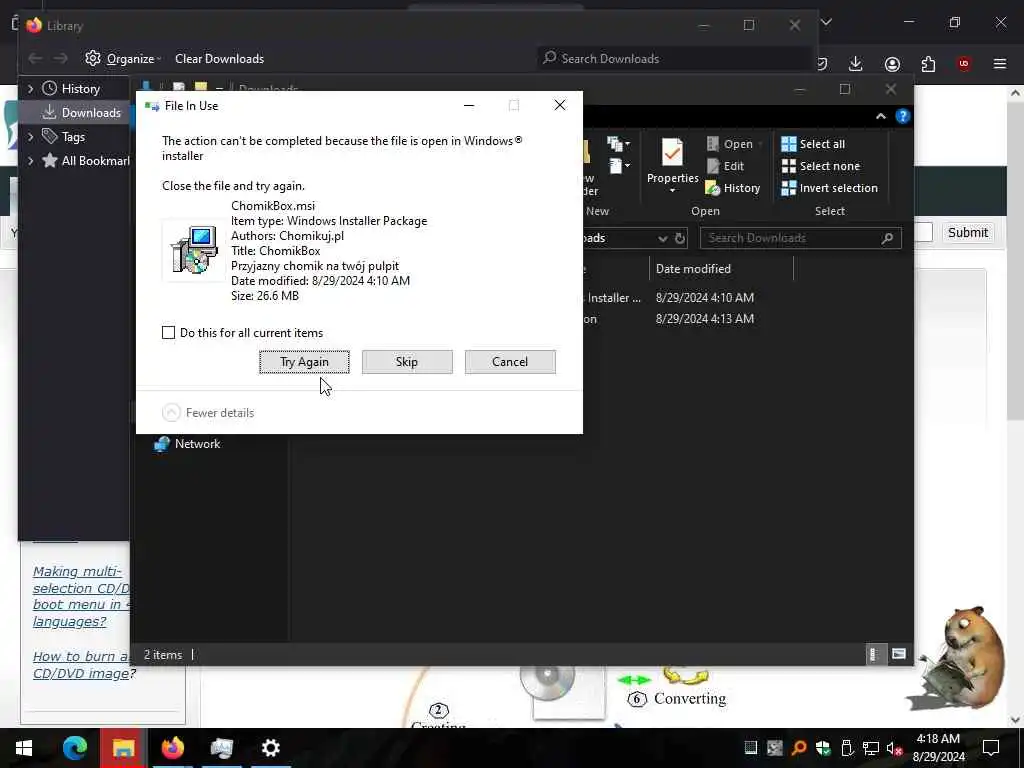Click Select all in Explorer ribbon
The image size is (1024, 768).
[x=813, y=144]
